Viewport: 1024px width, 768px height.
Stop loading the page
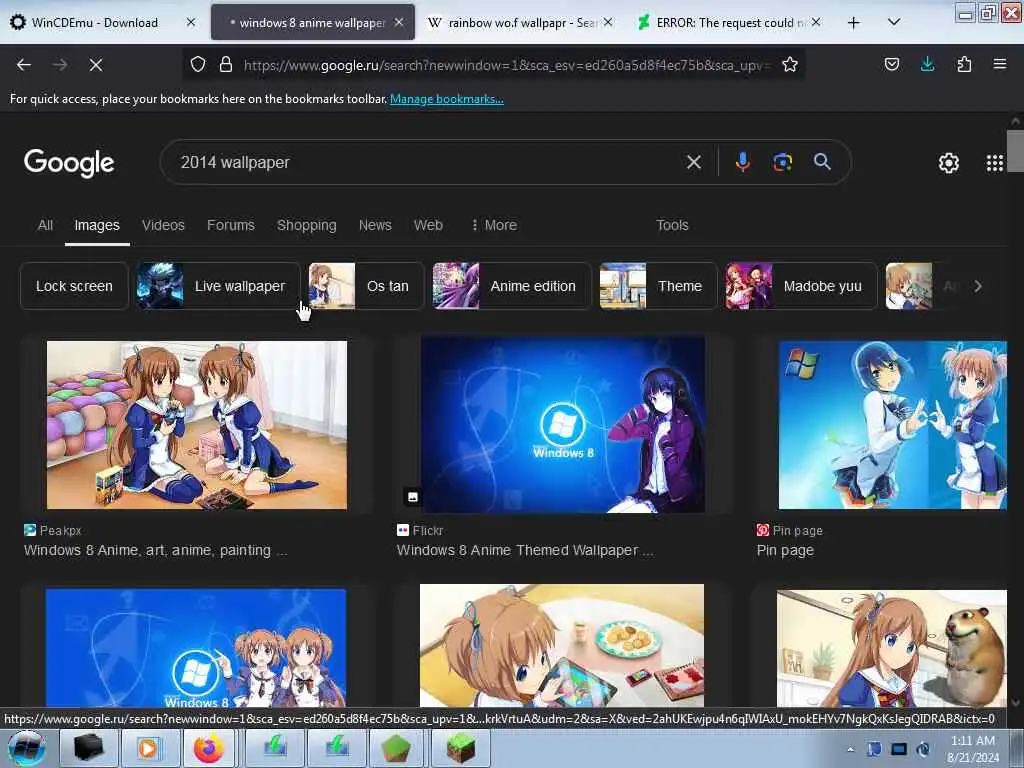[96, 65]
